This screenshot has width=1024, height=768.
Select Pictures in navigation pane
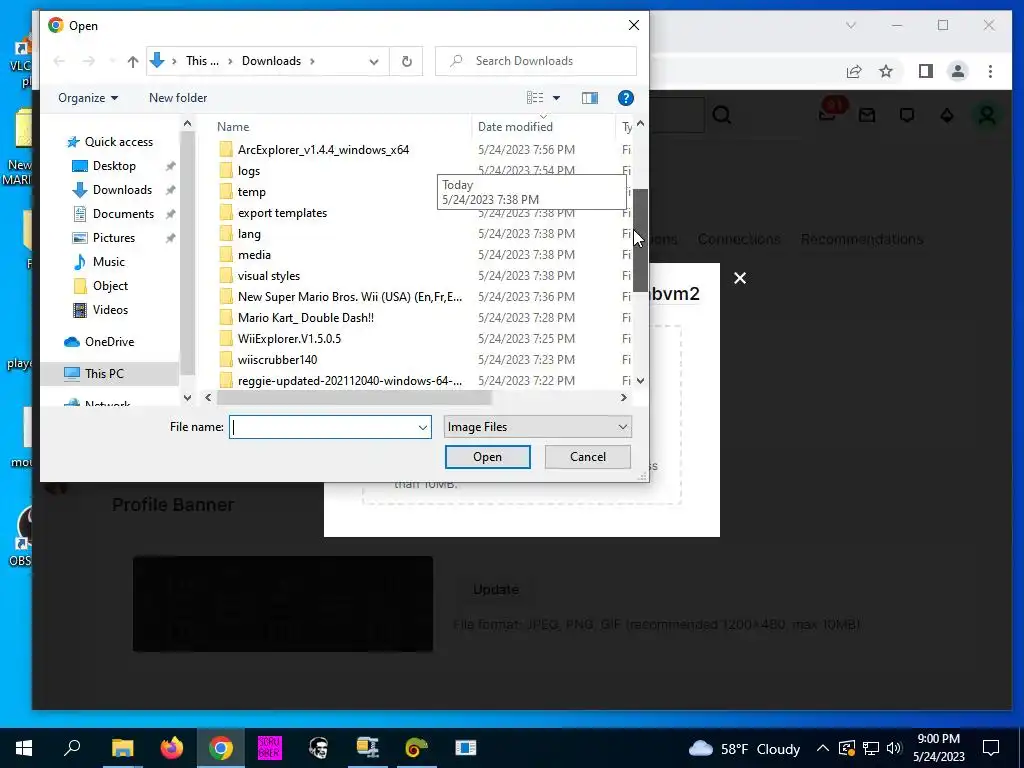click(x=103, y=238)
